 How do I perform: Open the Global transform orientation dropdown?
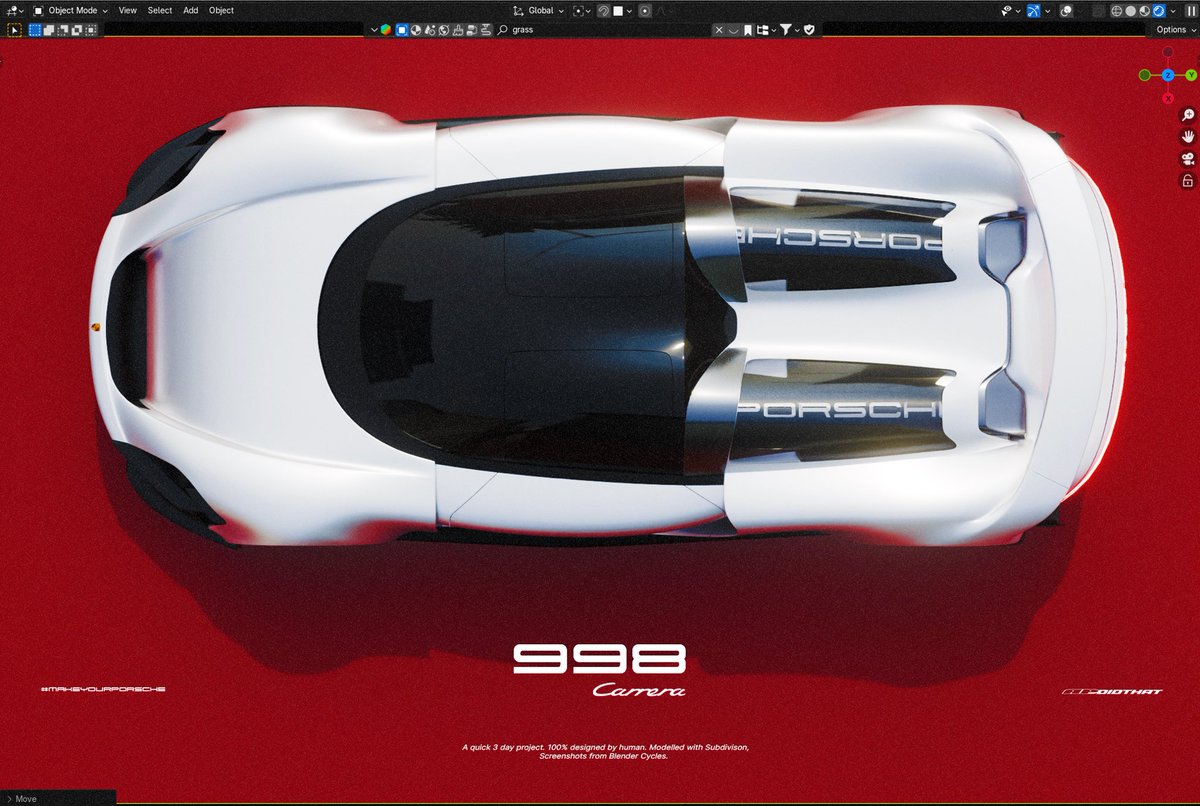[539, 10]
